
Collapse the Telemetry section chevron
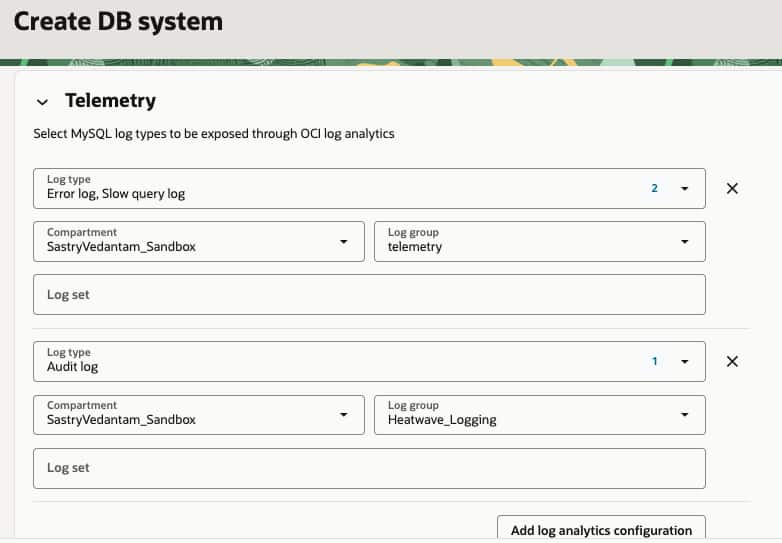[42, 101]
